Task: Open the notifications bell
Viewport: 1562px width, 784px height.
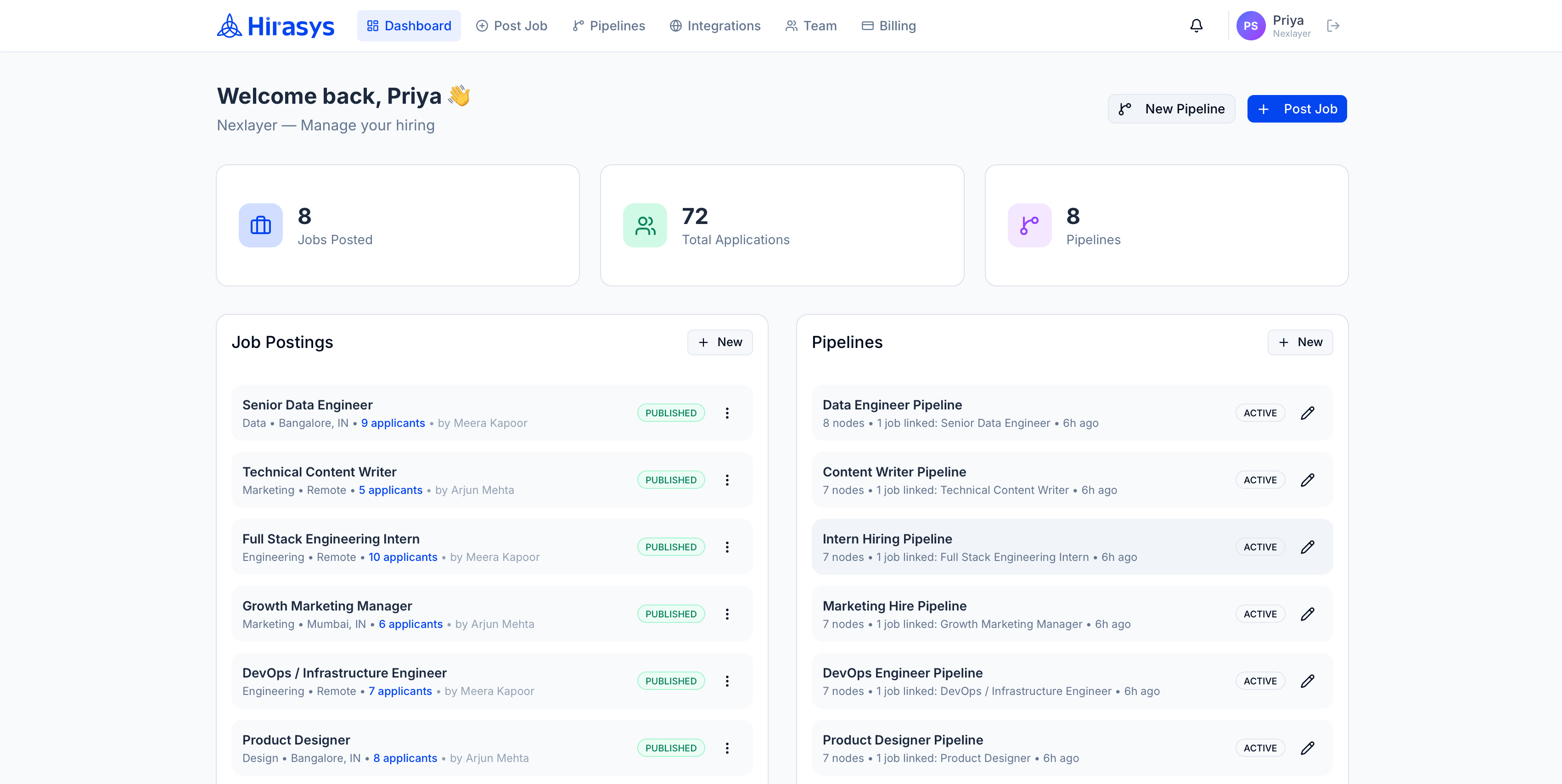Action: [x=1196, y=25]
